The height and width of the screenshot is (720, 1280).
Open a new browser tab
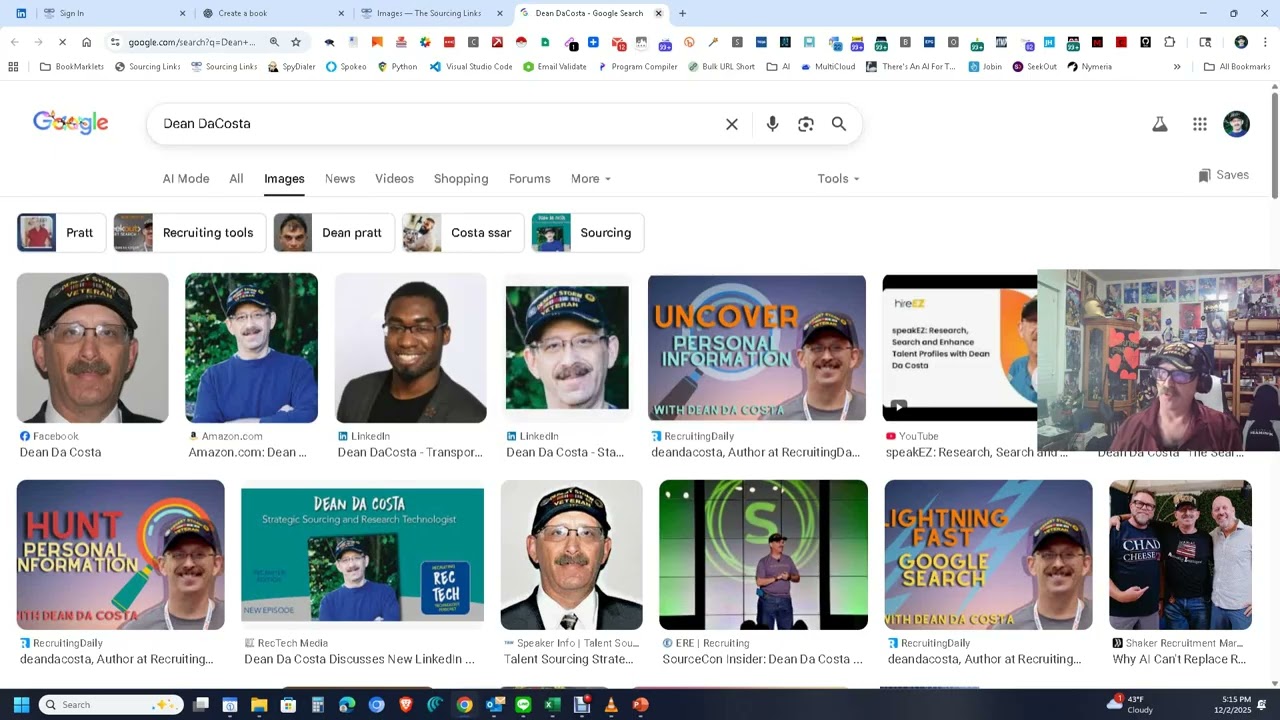(x=682, y=13)
